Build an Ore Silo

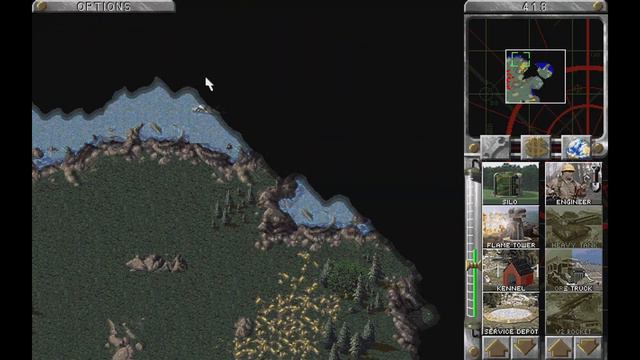pyautogui.click(x=511, y=183)
